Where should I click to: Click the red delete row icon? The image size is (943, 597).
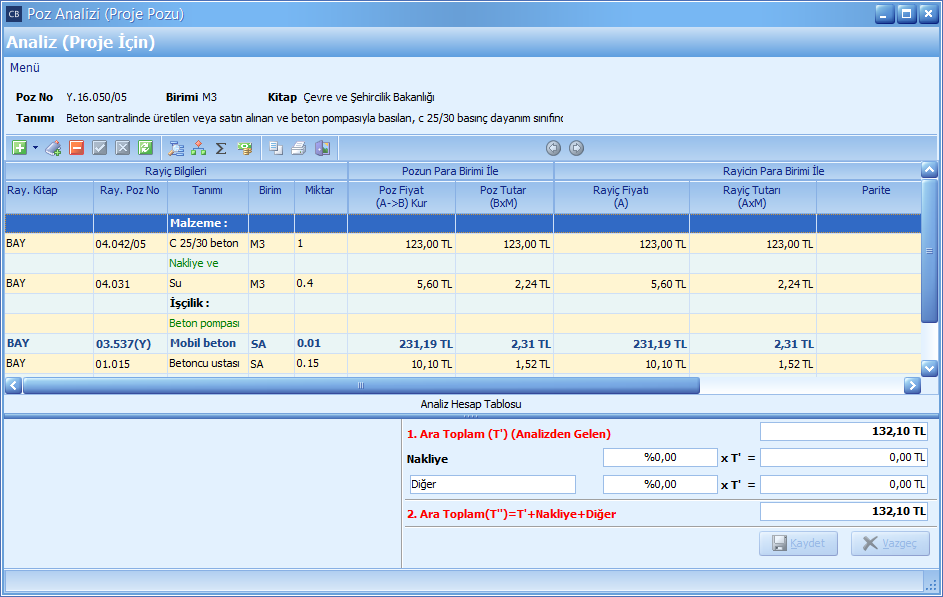[x=77, y=148]
